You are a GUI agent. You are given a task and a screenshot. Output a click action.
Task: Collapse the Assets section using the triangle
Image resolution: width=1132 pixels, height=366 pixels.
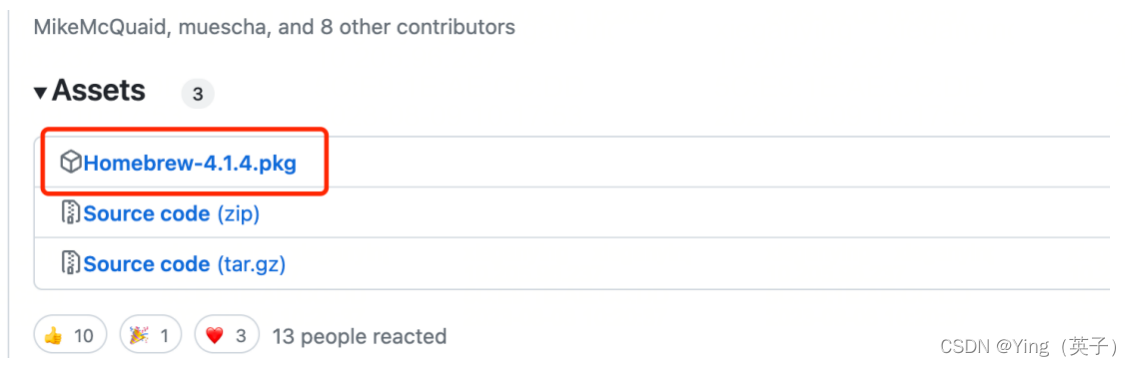click(40, 93)
